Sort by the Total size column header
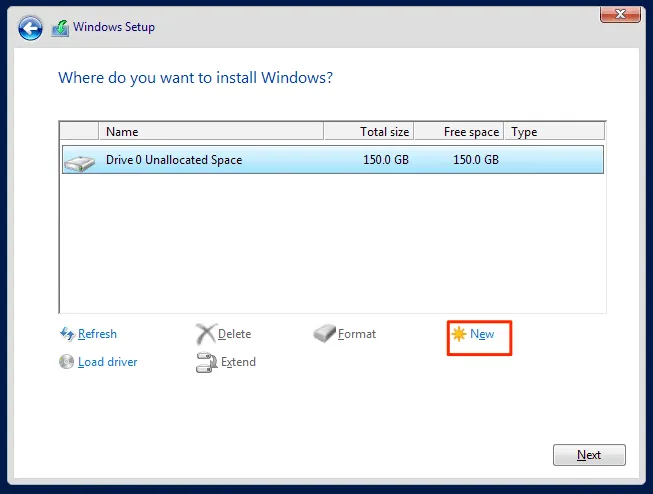Viewport: 653px width, 494px height. (368, 132)
